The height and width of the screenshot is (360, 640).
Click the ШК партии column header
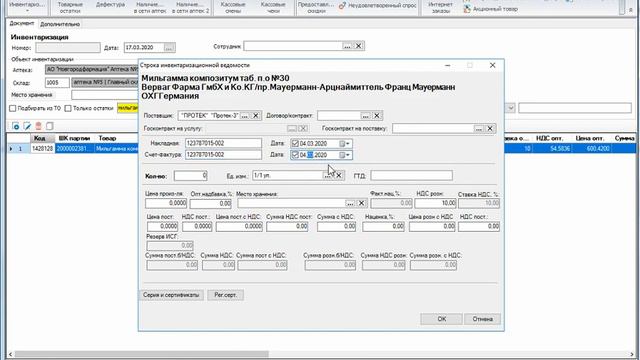pos(74,139)
